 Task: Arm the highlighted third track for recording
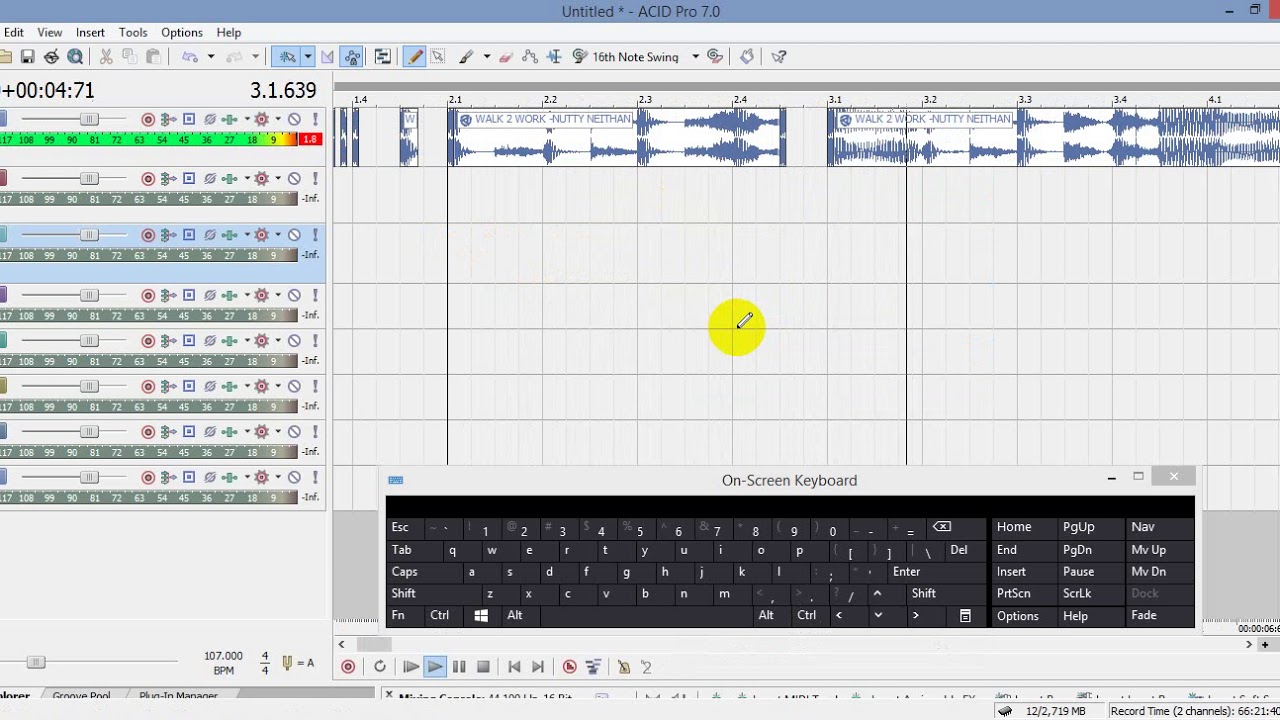[x=148, y=235]
